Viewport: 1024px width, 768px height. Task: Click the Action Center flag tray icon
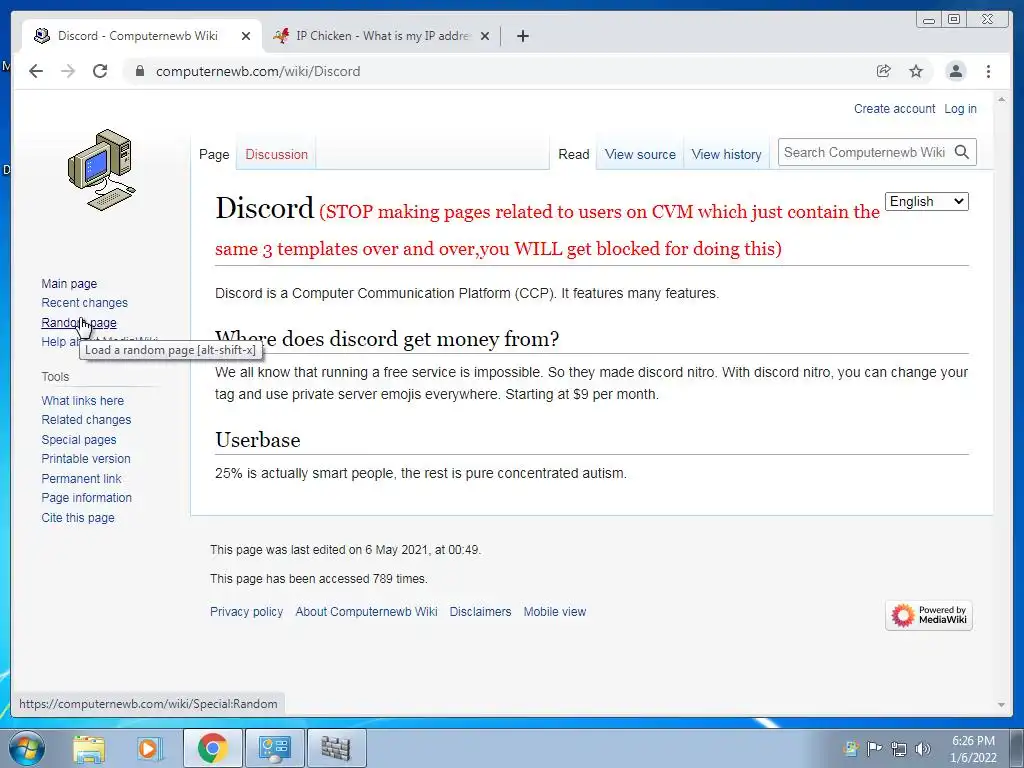click(x=874, y=748)
